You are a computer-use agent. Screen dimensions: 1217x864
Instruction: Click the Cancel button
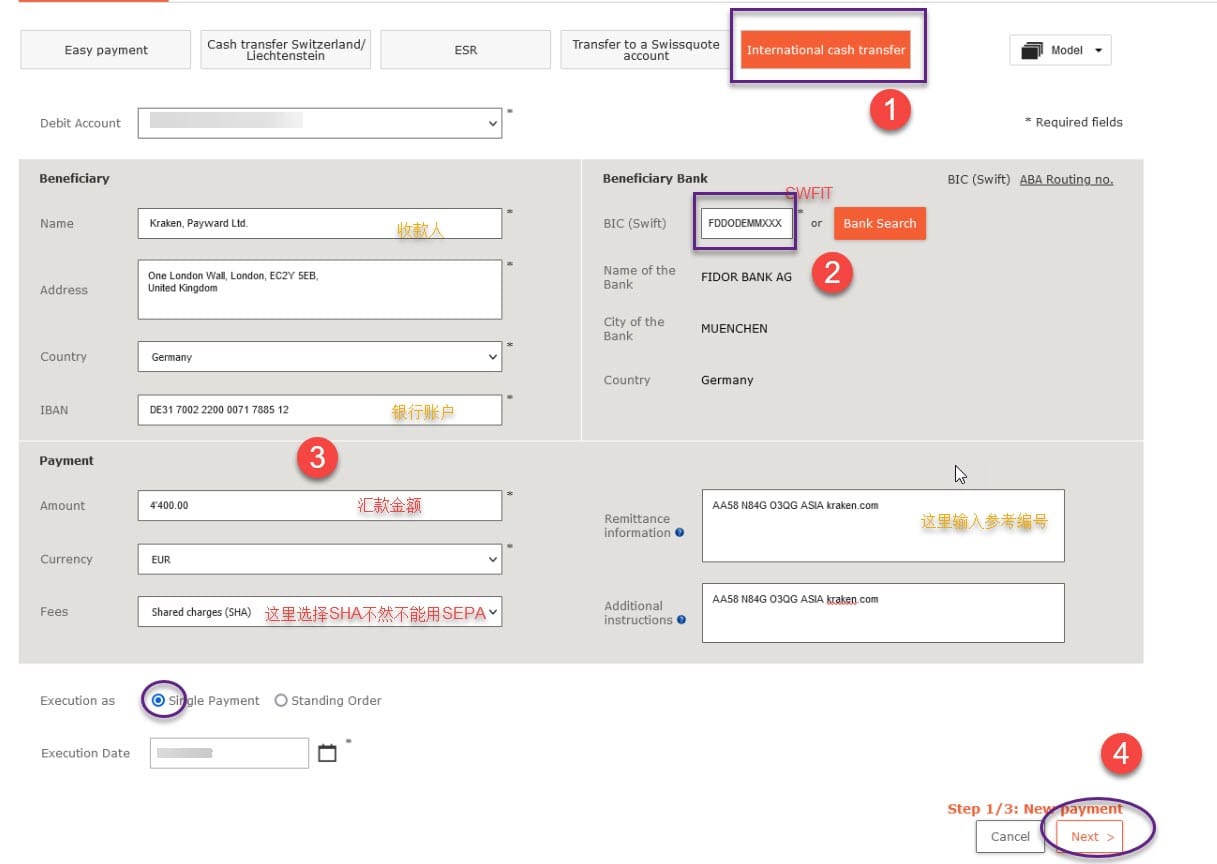tap(1009, 836)
